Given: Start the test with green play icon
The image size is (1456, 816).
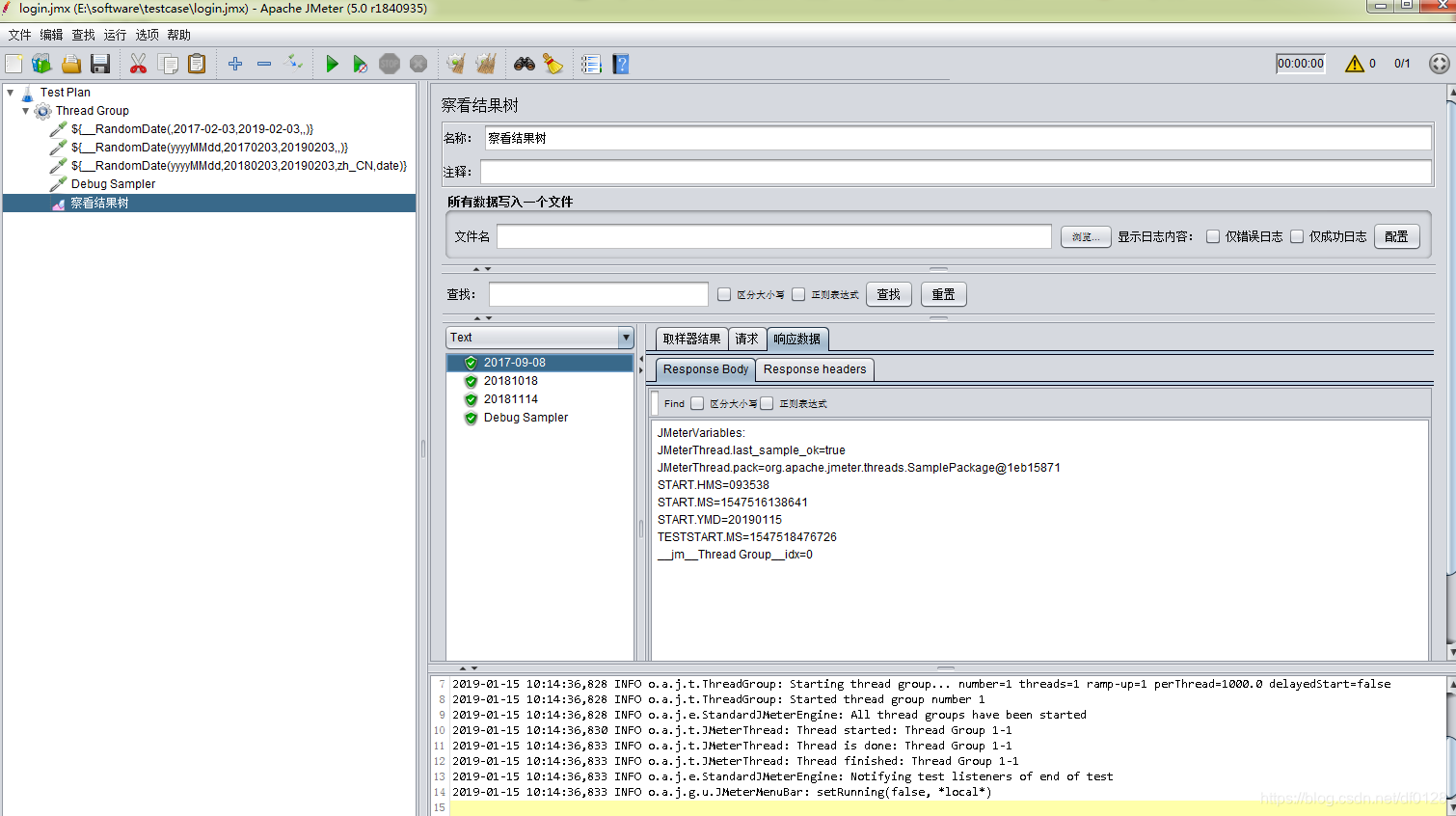Looking at the screenshot, I should point(332,64).
